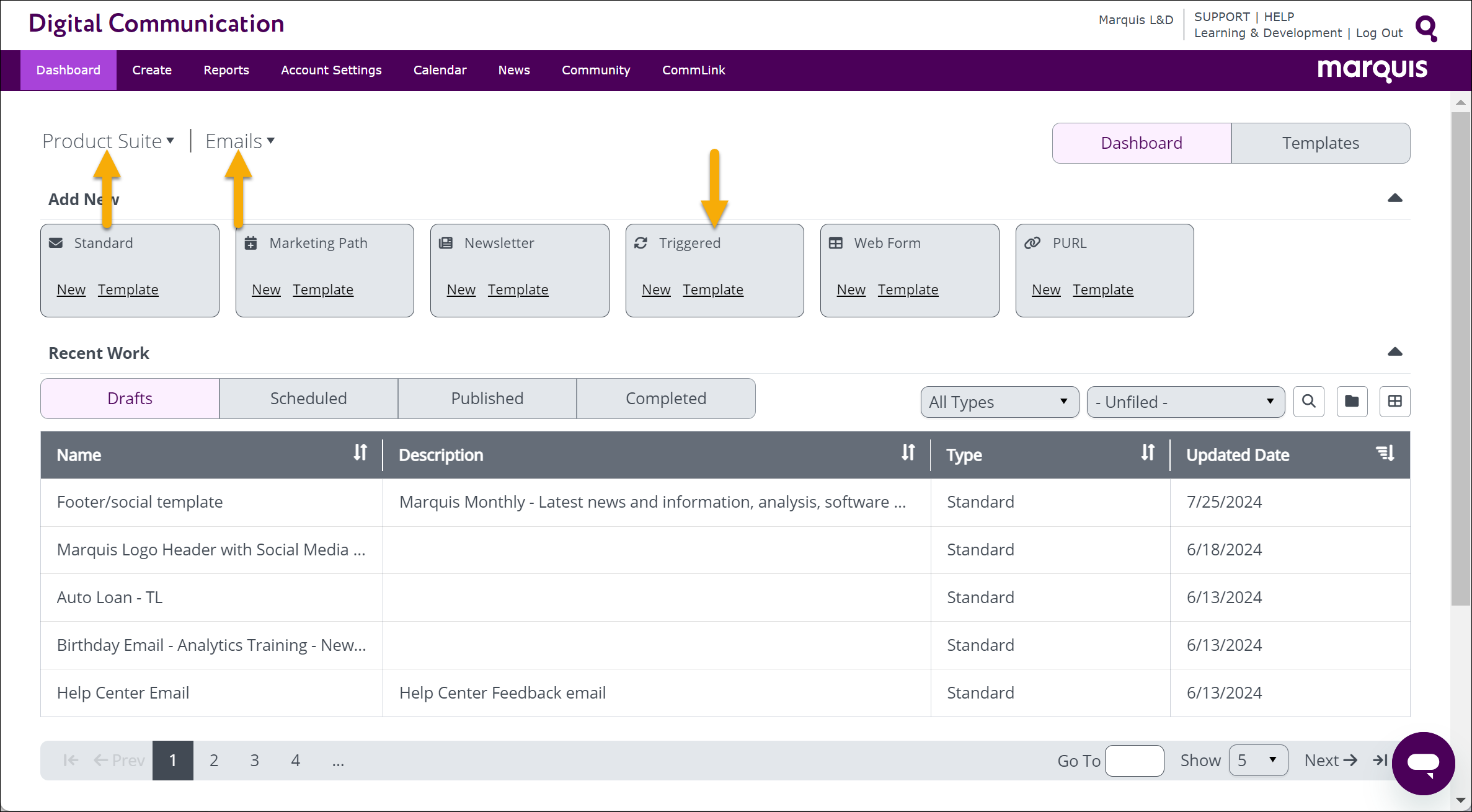The width and height of the screenshot is (1472, 812).
Task: Jump to first page arrow
Action: pos(71,761)
